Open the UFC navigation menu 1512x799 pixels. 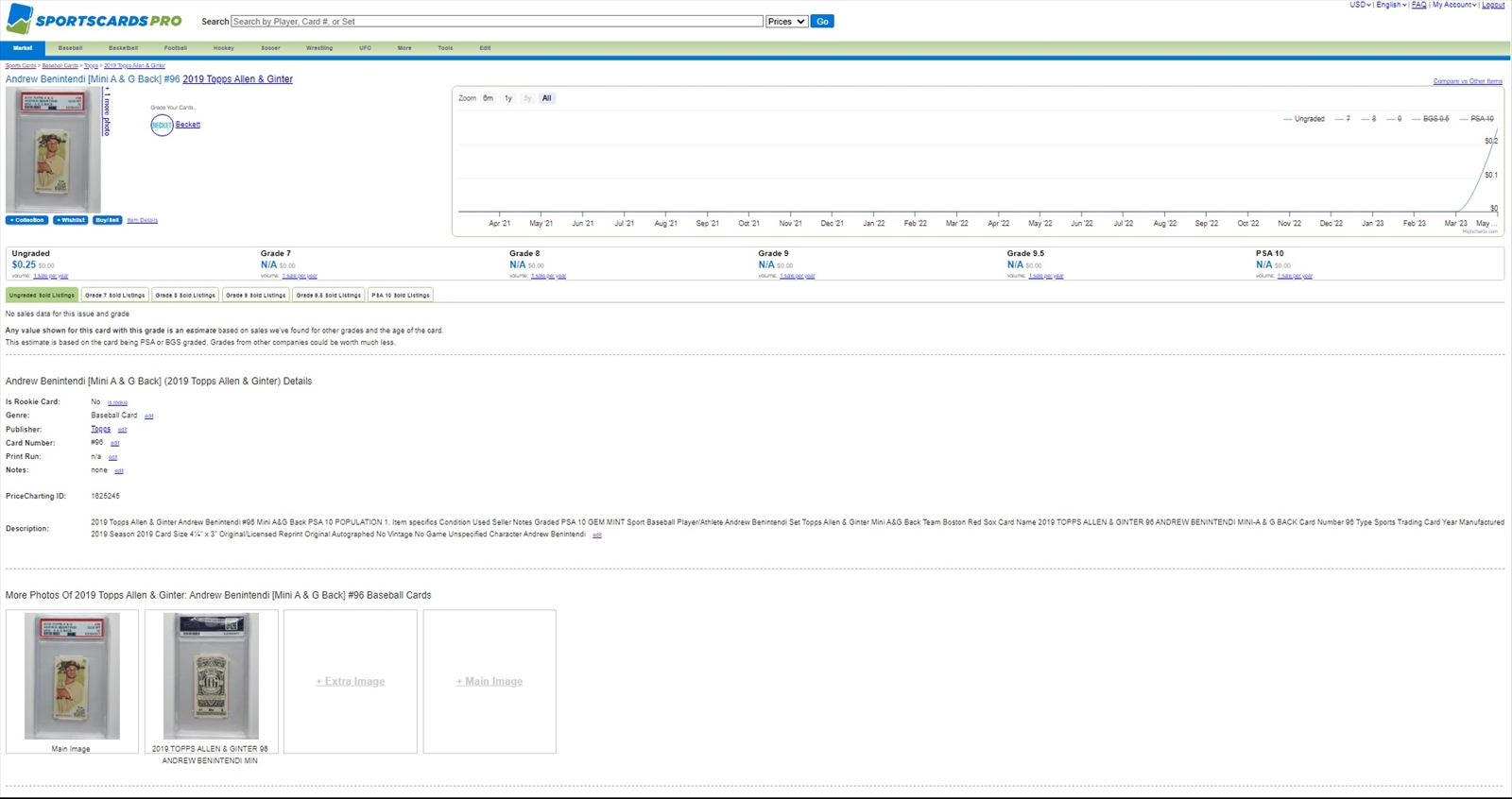click(x=365, y=48)
